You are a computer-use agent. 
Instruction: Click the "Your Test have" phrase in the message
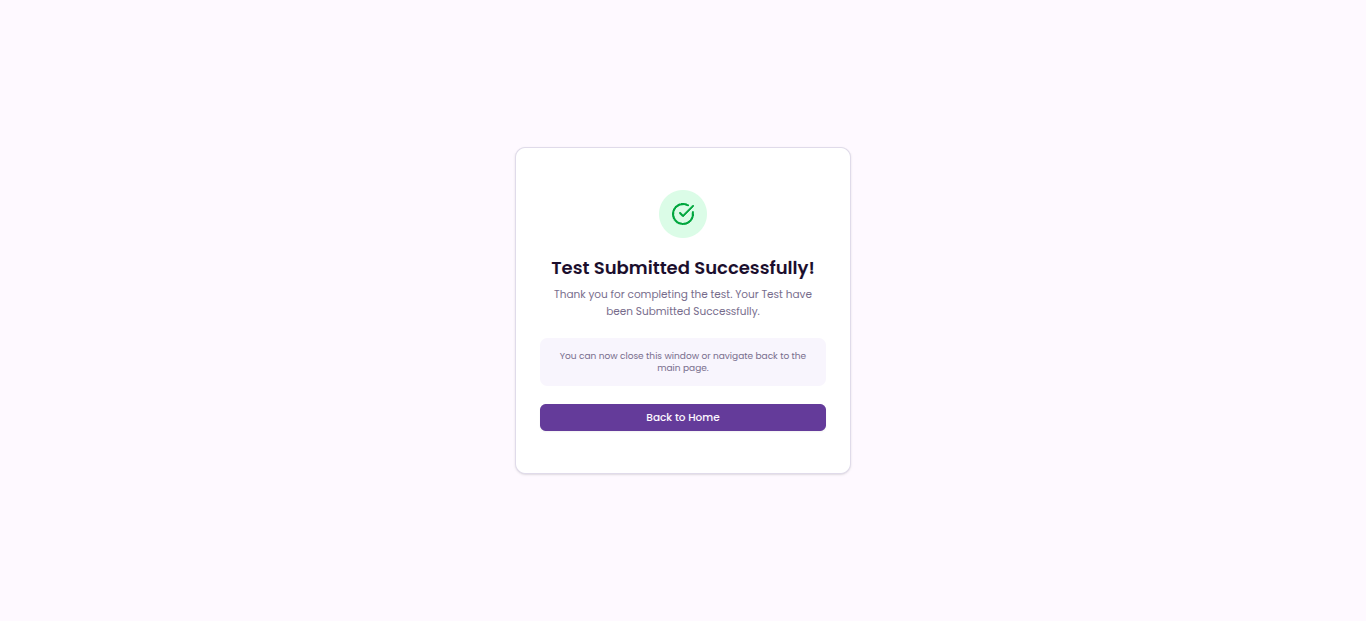pyautogui.click(x=773, y=295)
